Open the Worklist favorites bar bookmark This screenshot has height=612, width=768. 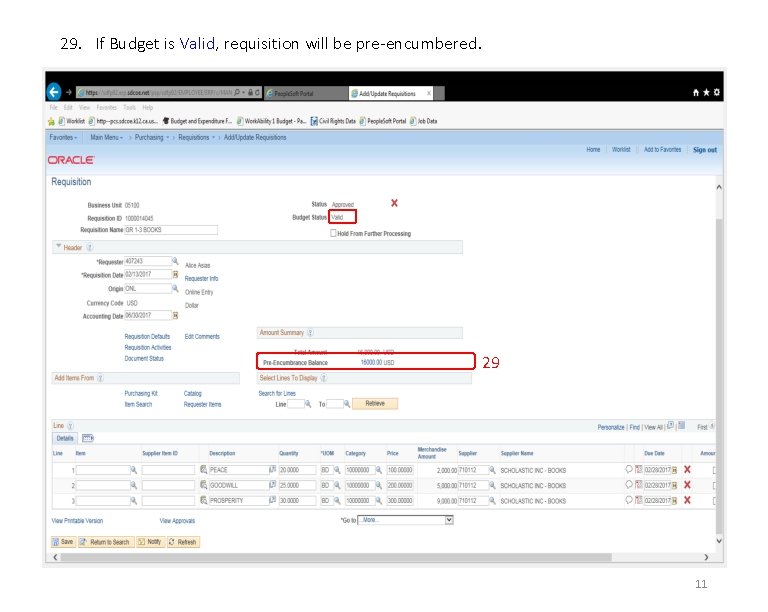[72, 121]
